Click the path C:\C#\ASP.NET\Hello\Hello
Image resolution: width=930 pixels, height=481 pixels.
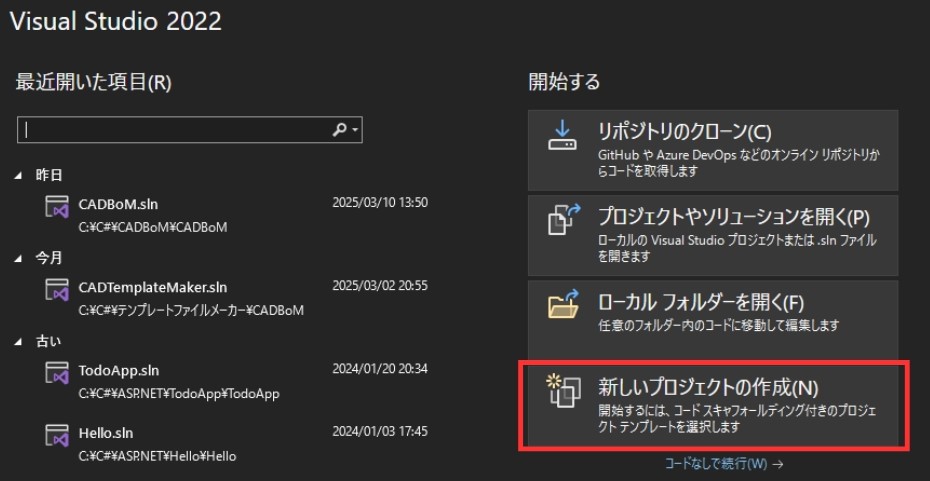point(157,456)
